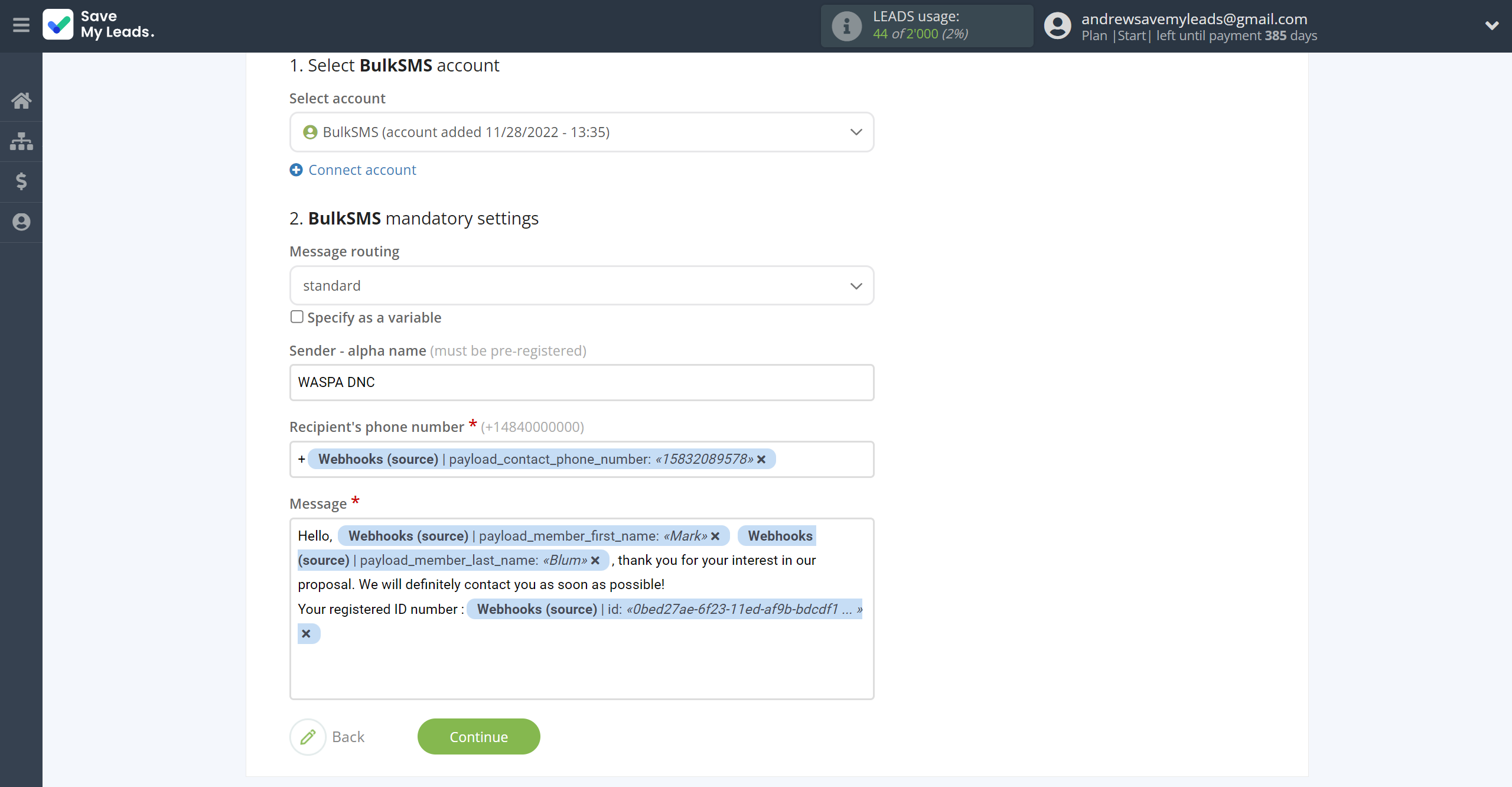Open the profile icon in the sidebar
This screenshot has height=787, width=1512.
[x=21, y=222]
